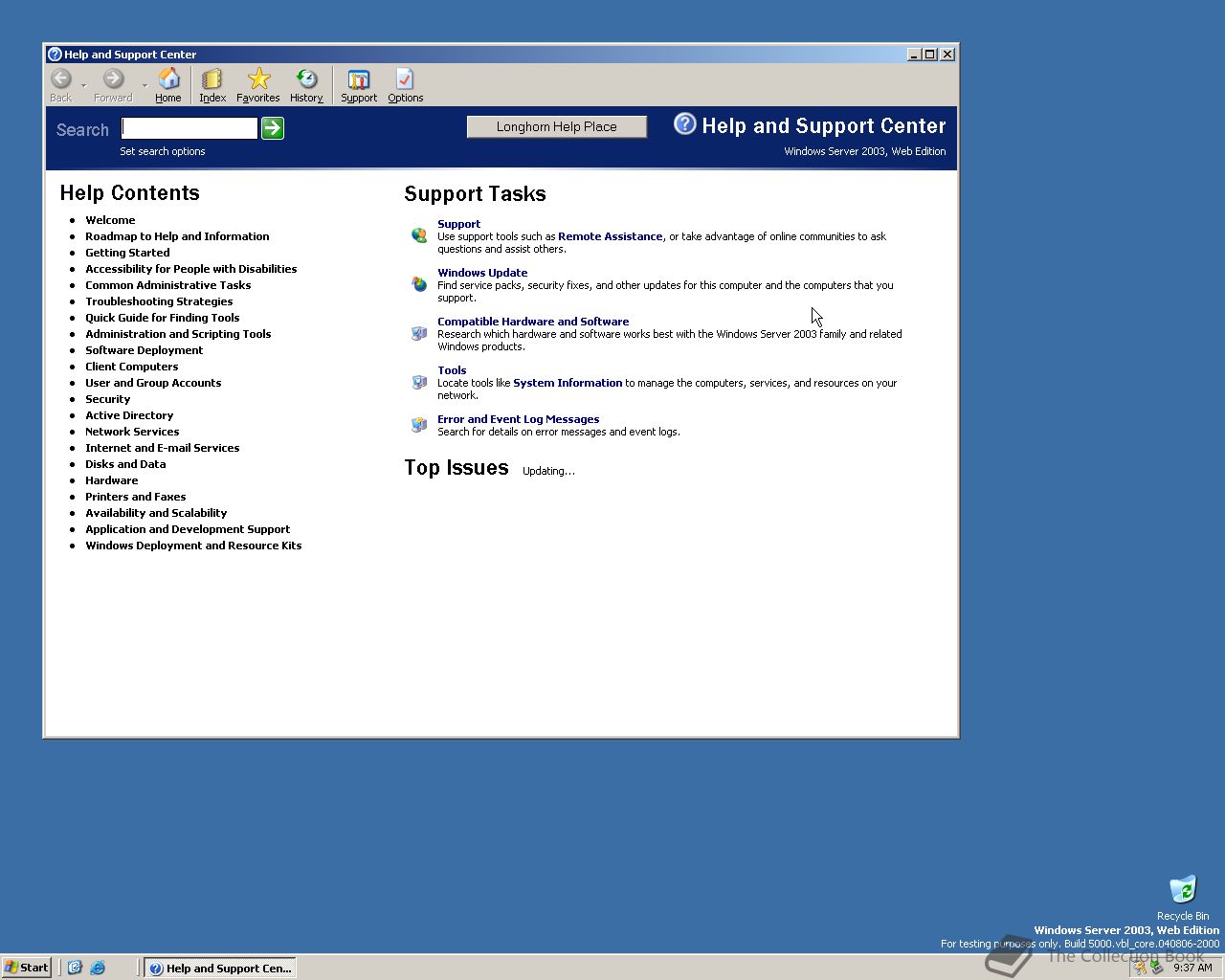1225x980 pixels.
Task: Click the Tools heading link
Action: (x=452, y=370)
